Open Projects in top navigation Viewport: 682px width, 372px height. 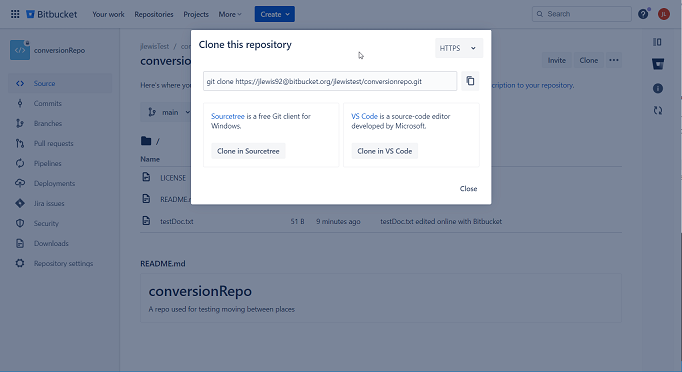(x=196, y=14)
